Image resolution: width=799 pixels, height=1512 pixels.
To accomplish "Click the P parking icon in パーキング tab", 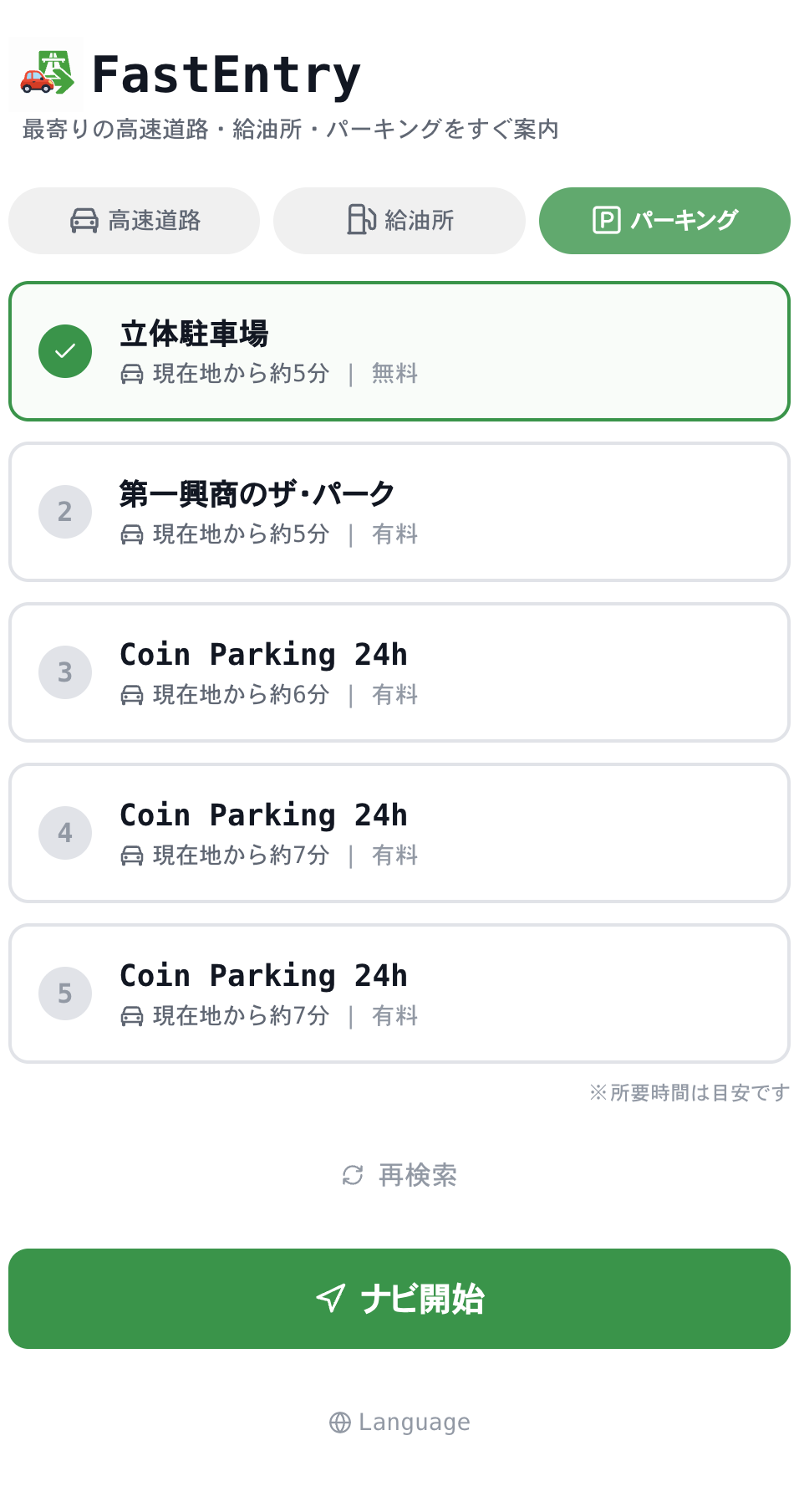I will tap(606, 221).
